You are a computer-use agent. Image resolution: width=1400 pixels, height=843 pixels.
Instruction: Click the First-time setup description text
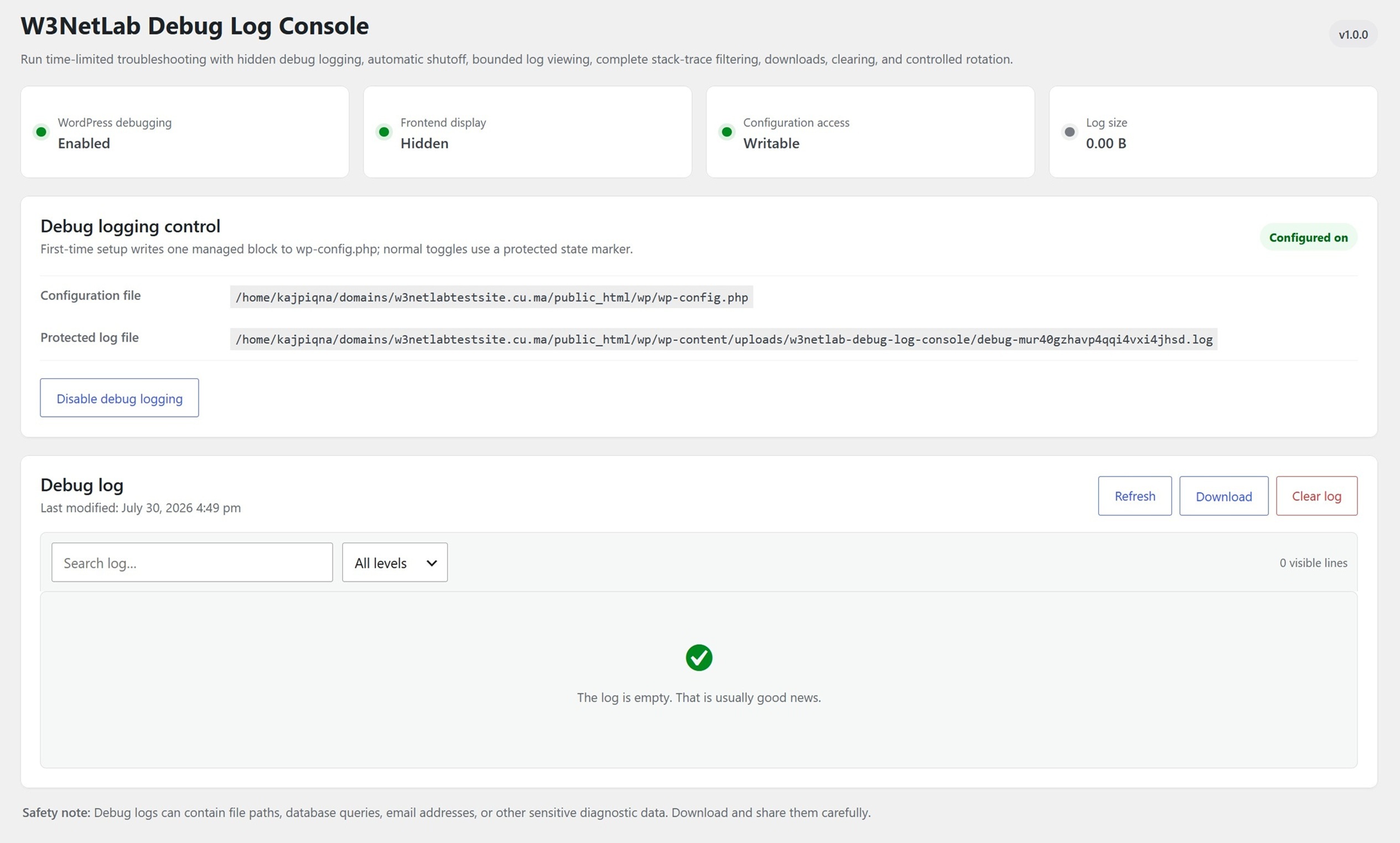tap(336, 249)
